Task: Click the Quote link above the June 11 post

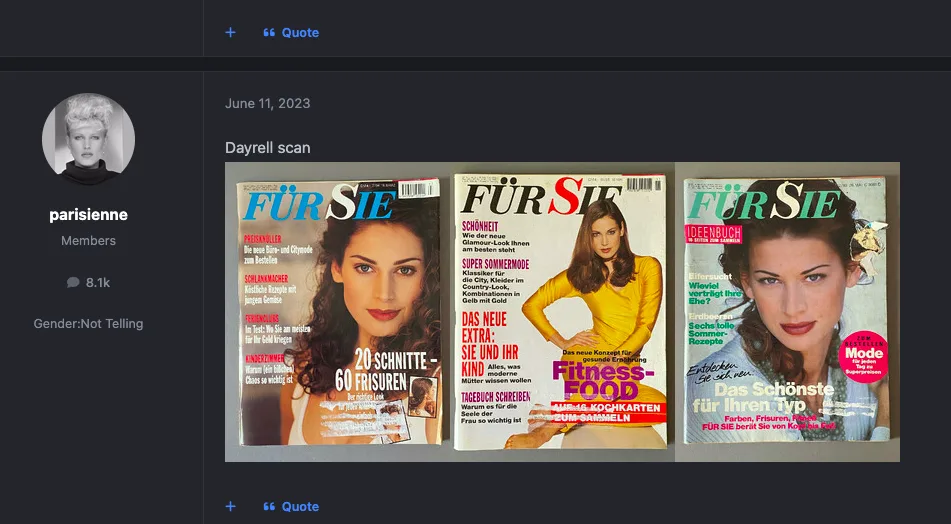Action: point(300,32)
